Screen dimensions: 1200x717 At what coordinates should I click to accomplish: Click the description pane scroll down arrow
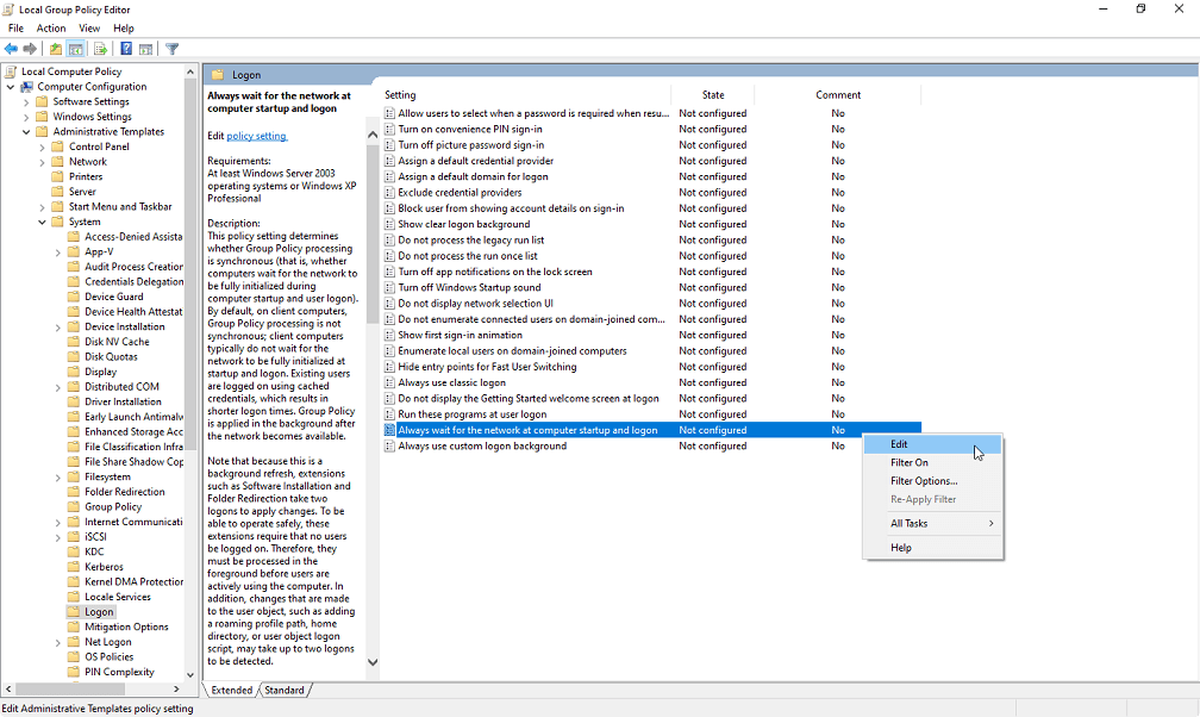[x=374, y=662]
